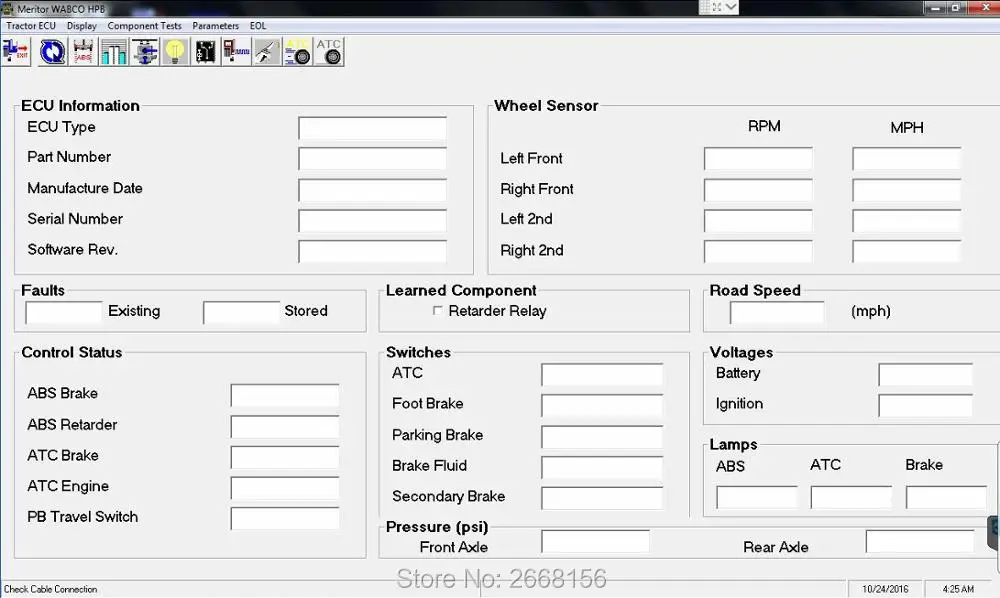1000x598 pixels.
Task: Open the EOL menu
Action: click(x=258, y=26)
